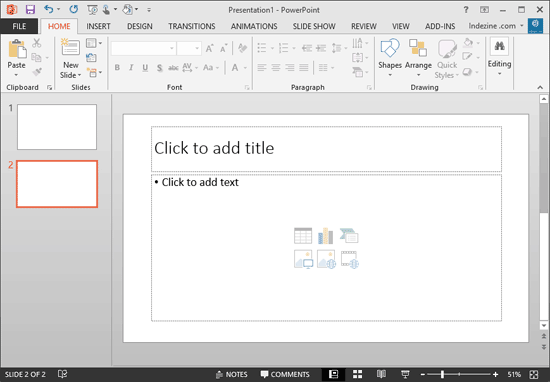Increase font size with large A icon
The height and width of the screenshot is (382, 550).
(x=210, y=48)
